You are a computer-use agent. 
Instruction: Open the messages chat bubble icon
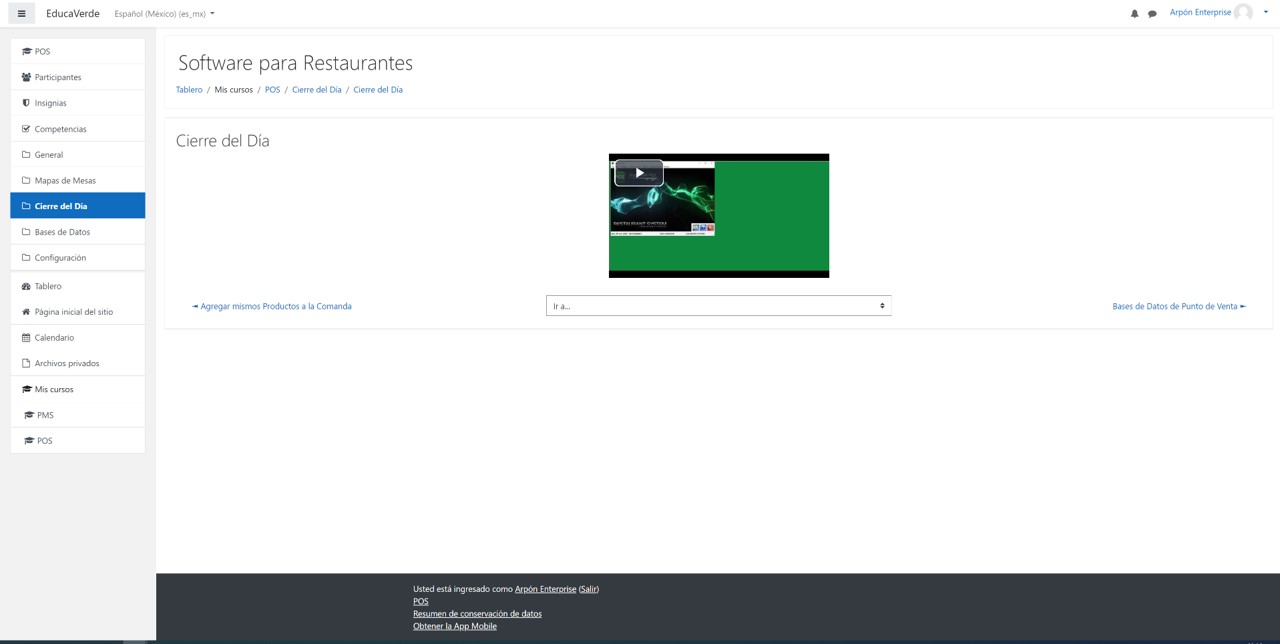click(1152, 14)
